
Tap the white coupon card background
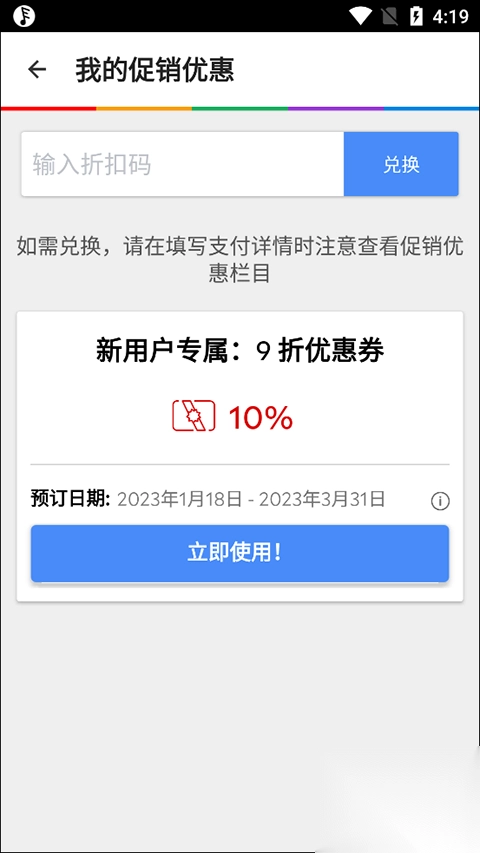click(240, 456)
